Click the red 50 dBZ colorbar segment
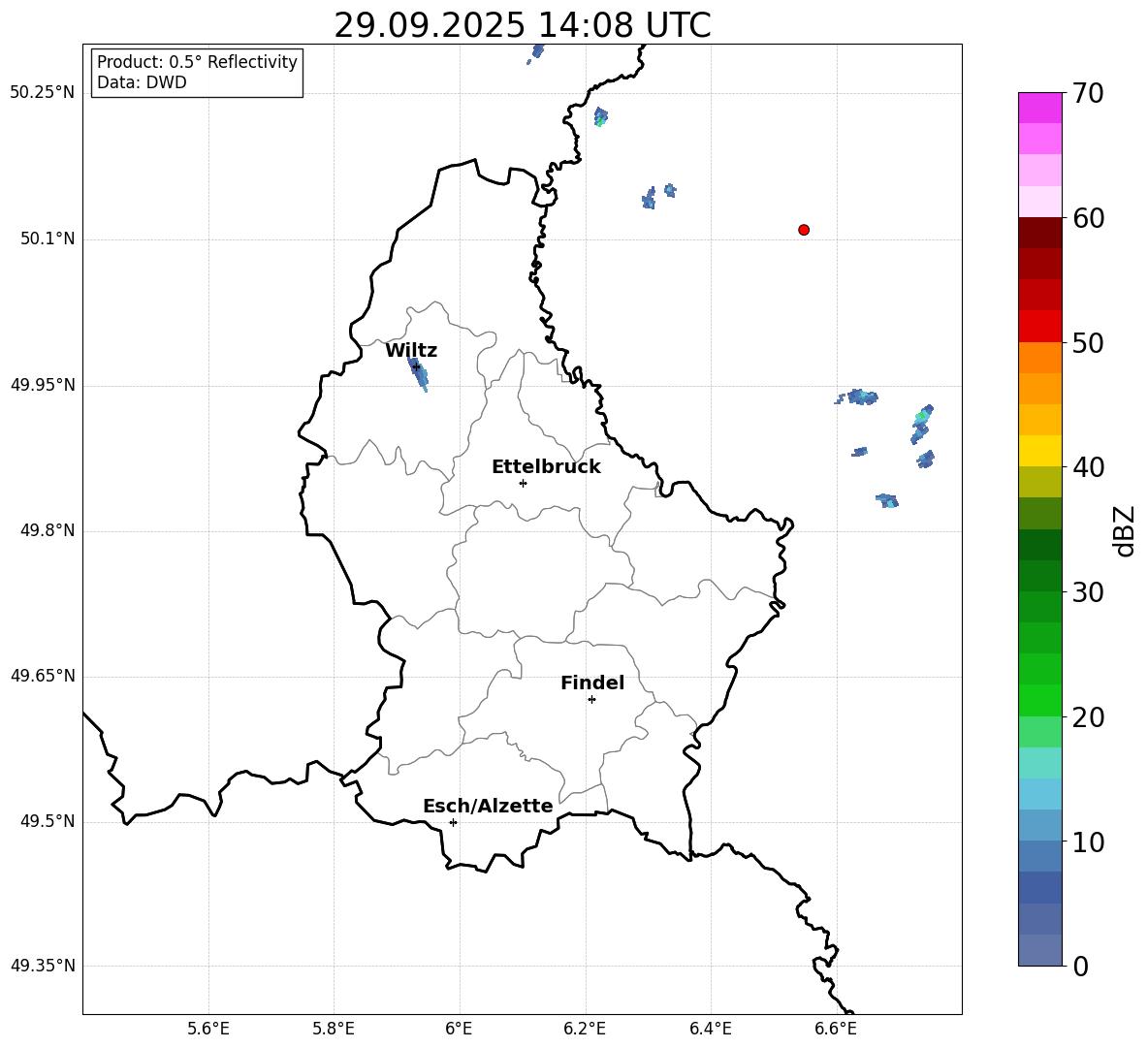Viewport: 1148px width, 1048px height. pyautogui.click(x=1039, y=327)
